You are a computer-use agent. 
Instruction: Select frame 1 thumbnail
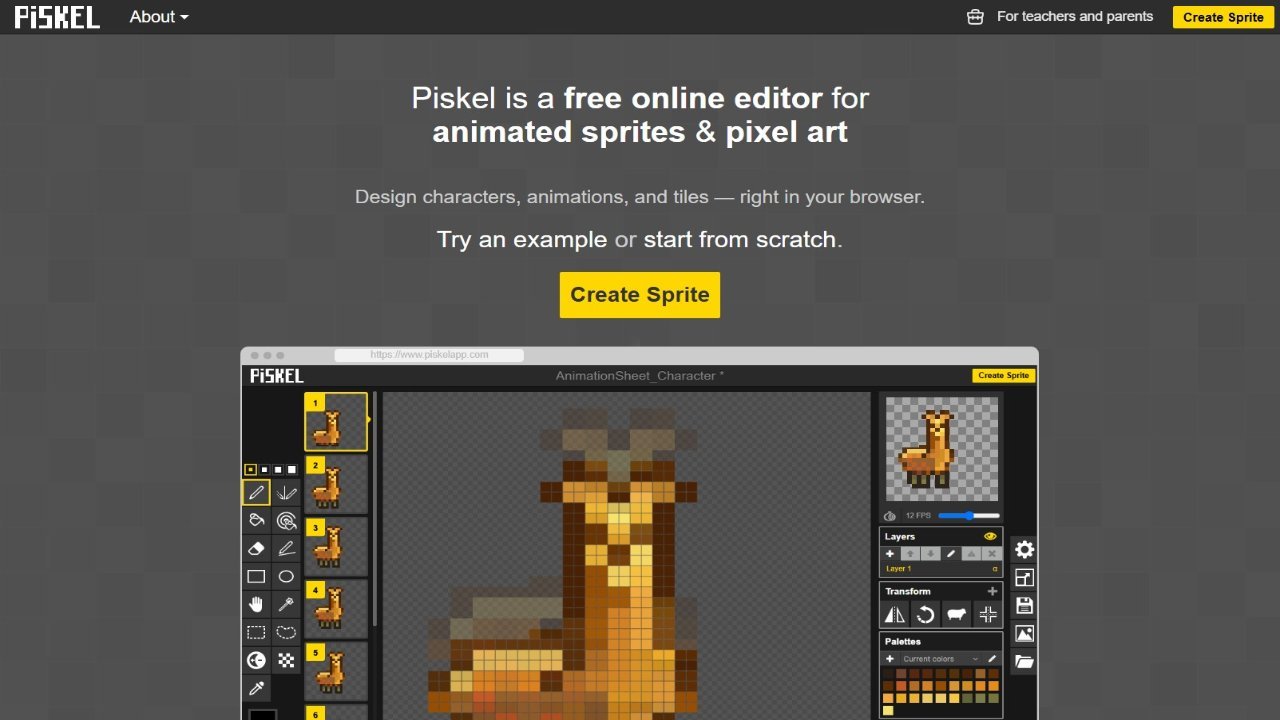pos(336,421)
